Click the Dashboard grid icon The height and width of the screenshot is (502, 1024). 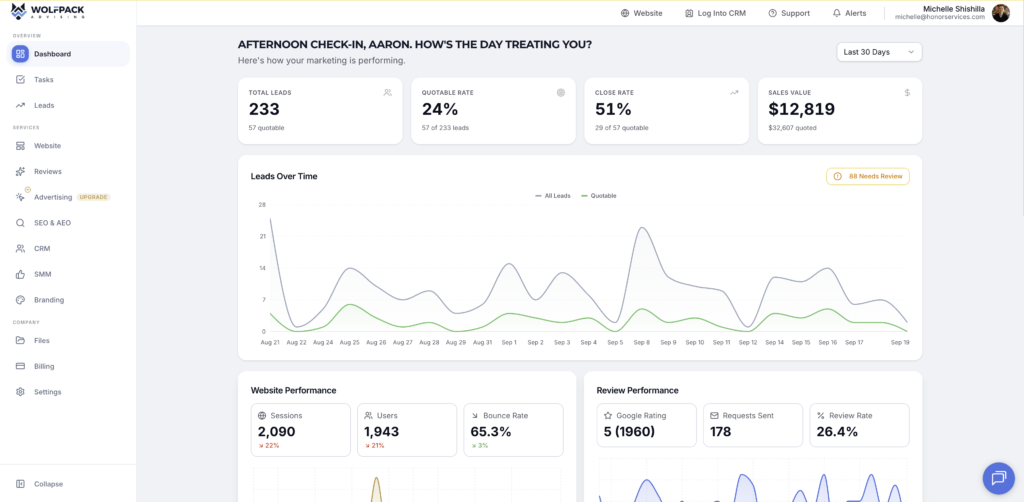tap(20, 54)
